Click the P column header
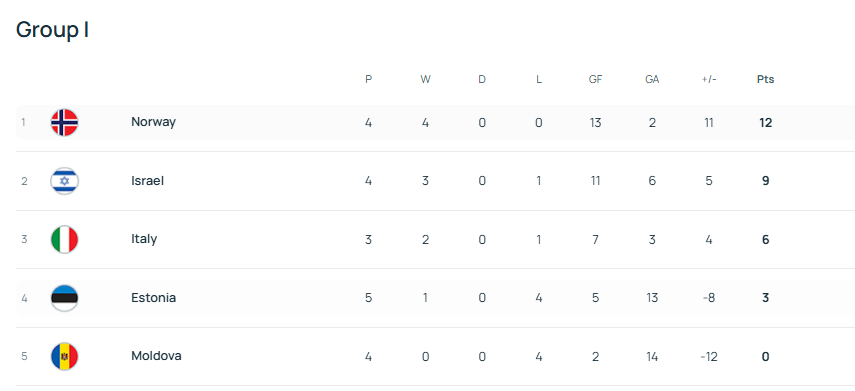The image size is (855, 391). click(x=369, y=80)
